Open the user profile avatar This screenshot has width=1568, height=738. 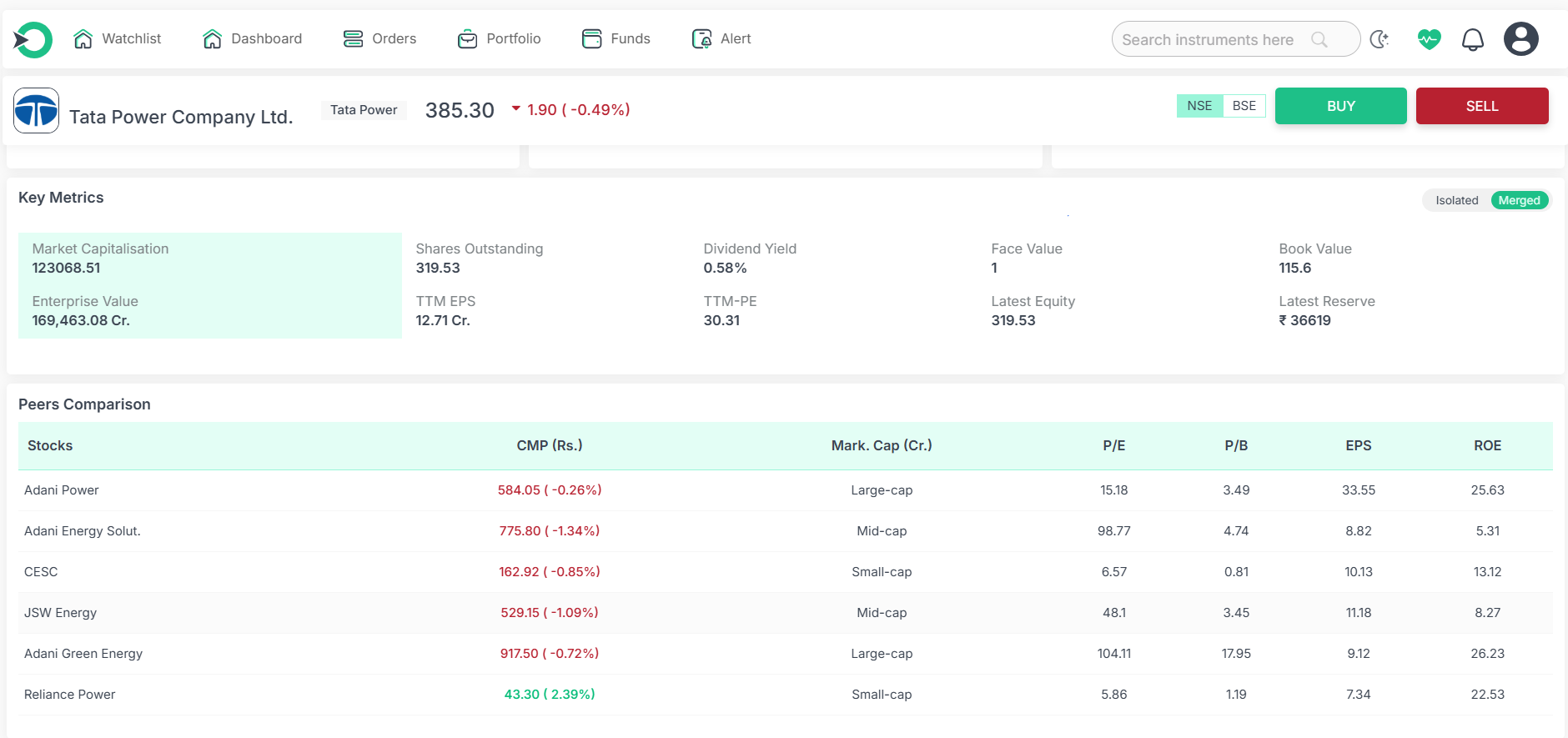click(1521, 39)
